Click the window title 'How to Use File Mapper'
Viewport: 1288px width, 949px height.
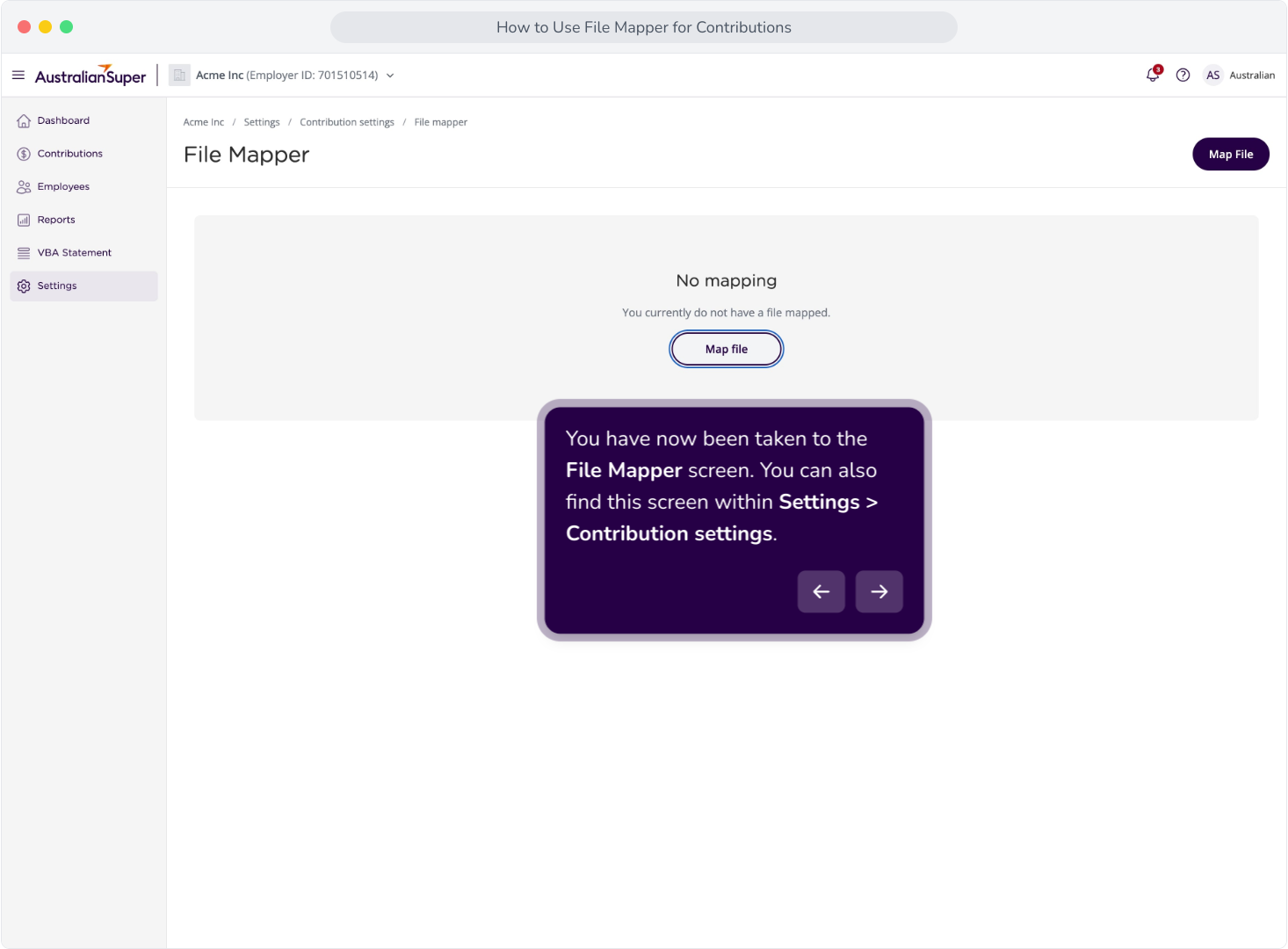[x=644, y=27]
